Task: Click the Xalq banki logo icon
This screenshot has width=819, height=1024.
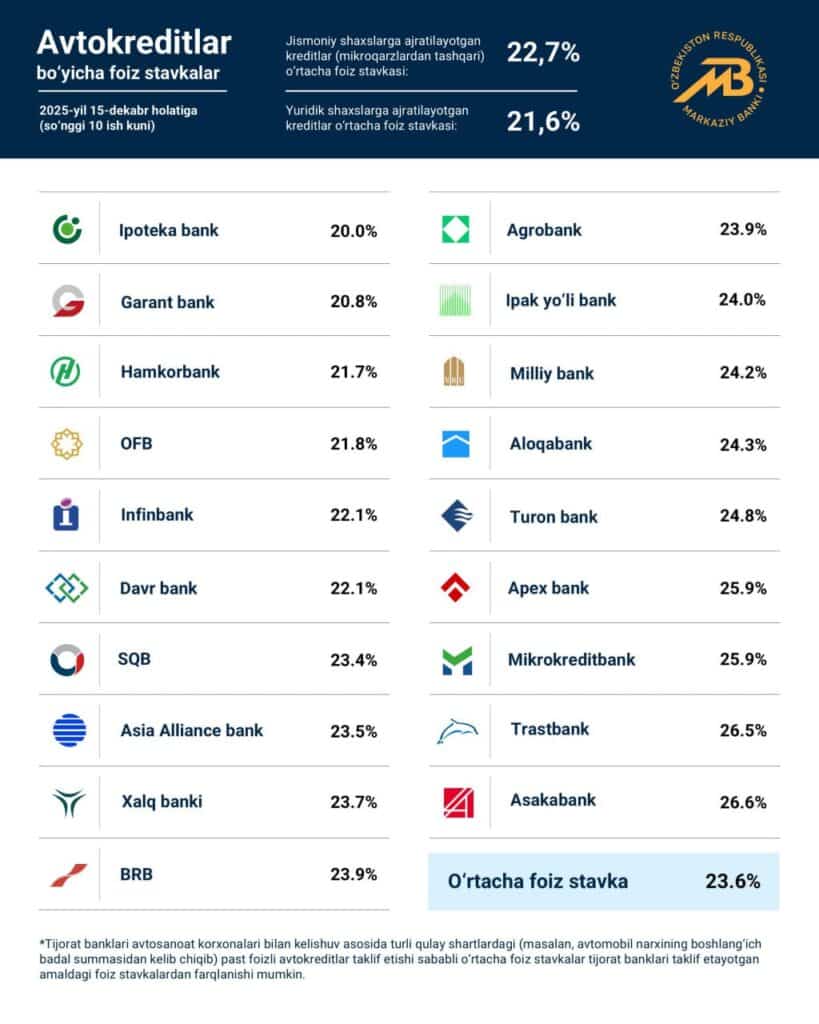Action: pyautogui.click(x=68, y=802)
